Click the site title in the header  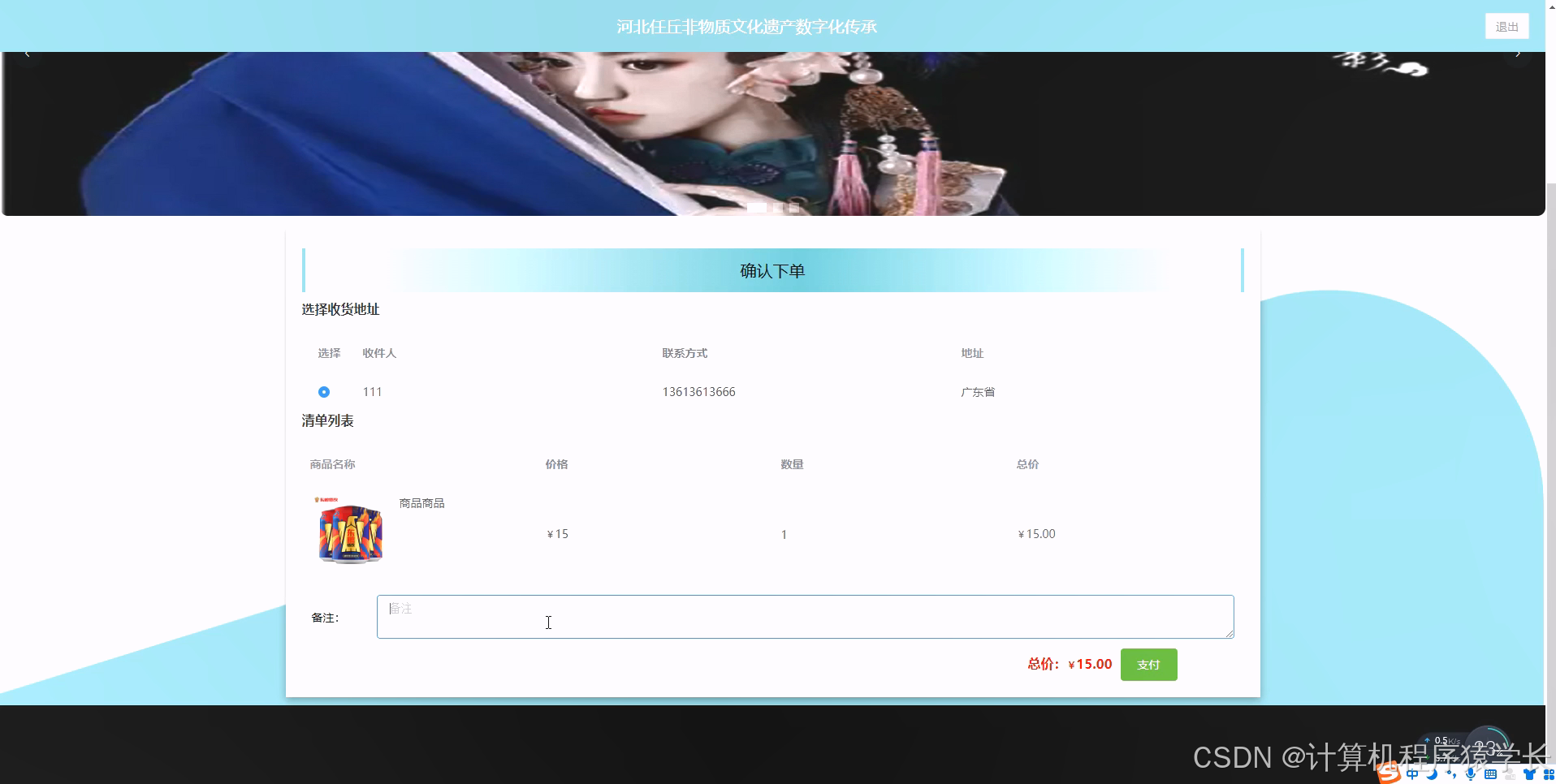pyautogui.click(x=747, y=26)
